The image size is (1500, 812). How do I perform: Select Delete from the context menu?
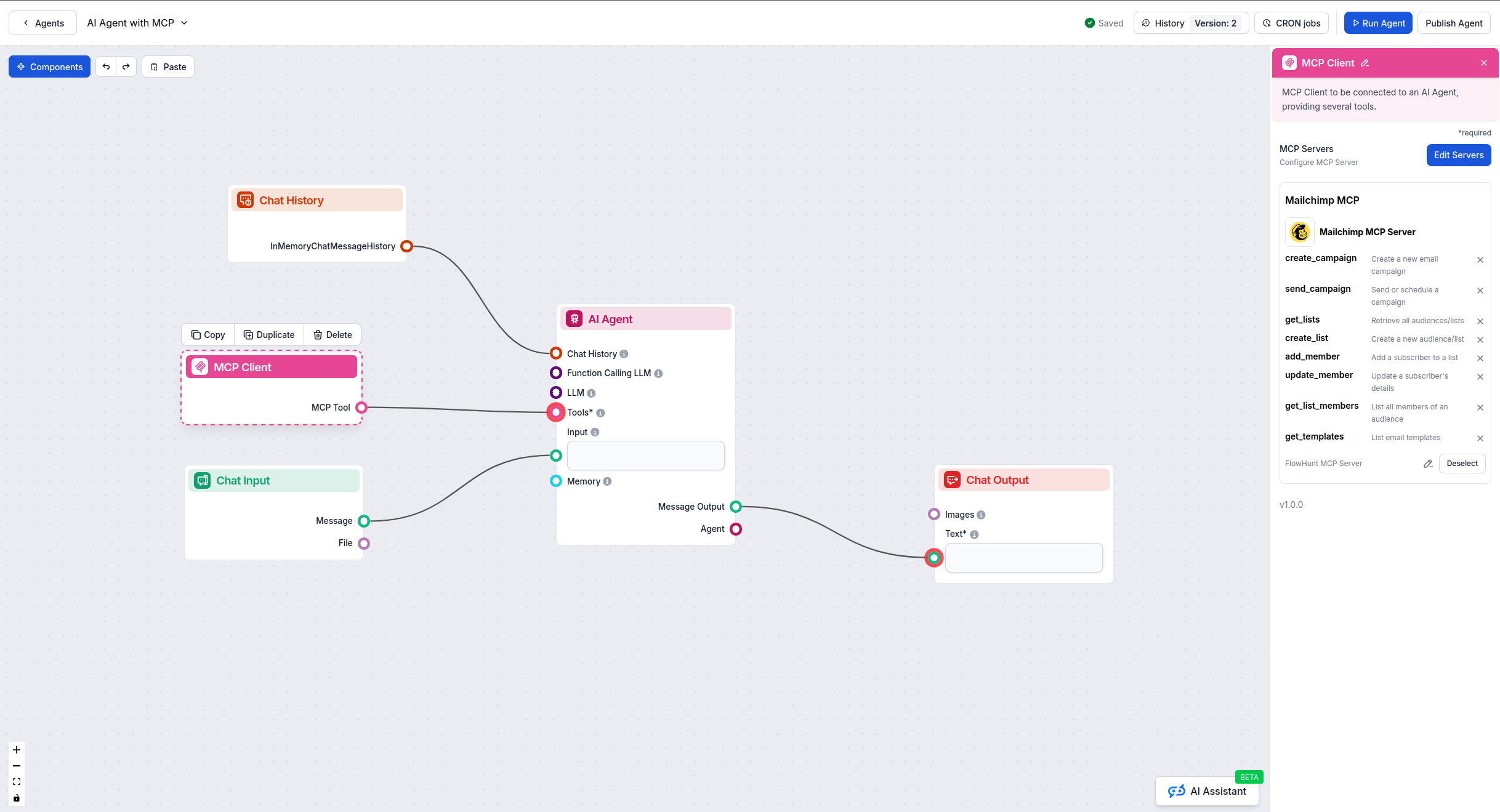coord(333,334)
